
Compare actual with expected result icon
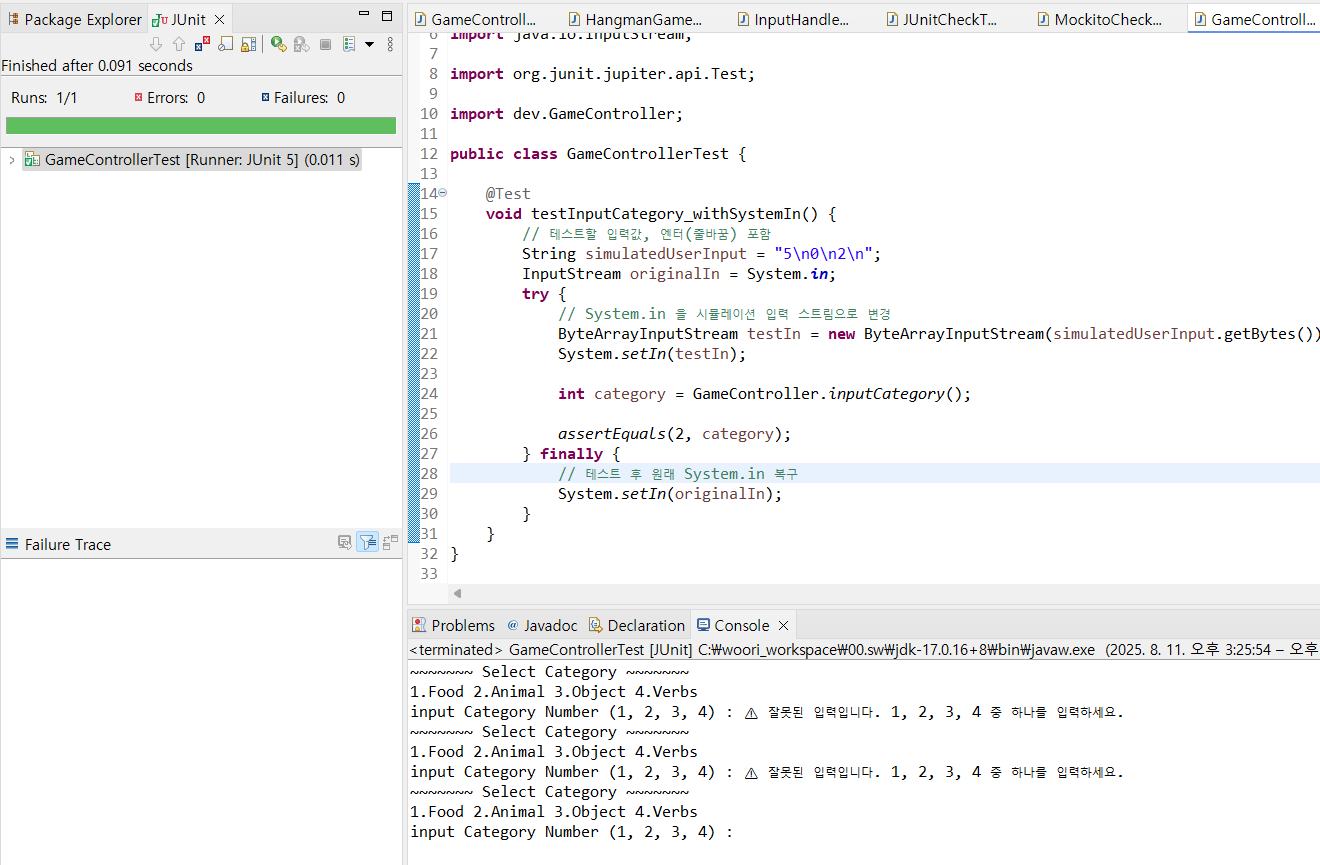[x=390, y=542]
